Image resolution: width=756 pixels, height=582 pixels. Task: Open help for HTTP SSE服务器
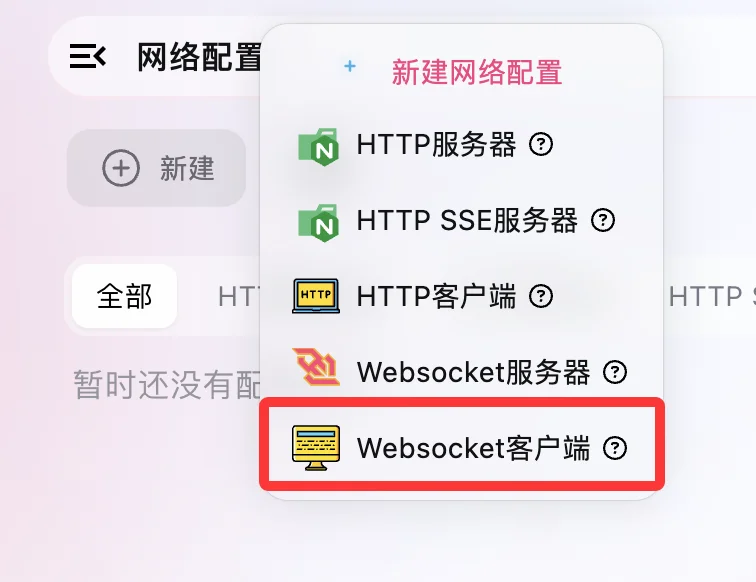pos(603,220)
